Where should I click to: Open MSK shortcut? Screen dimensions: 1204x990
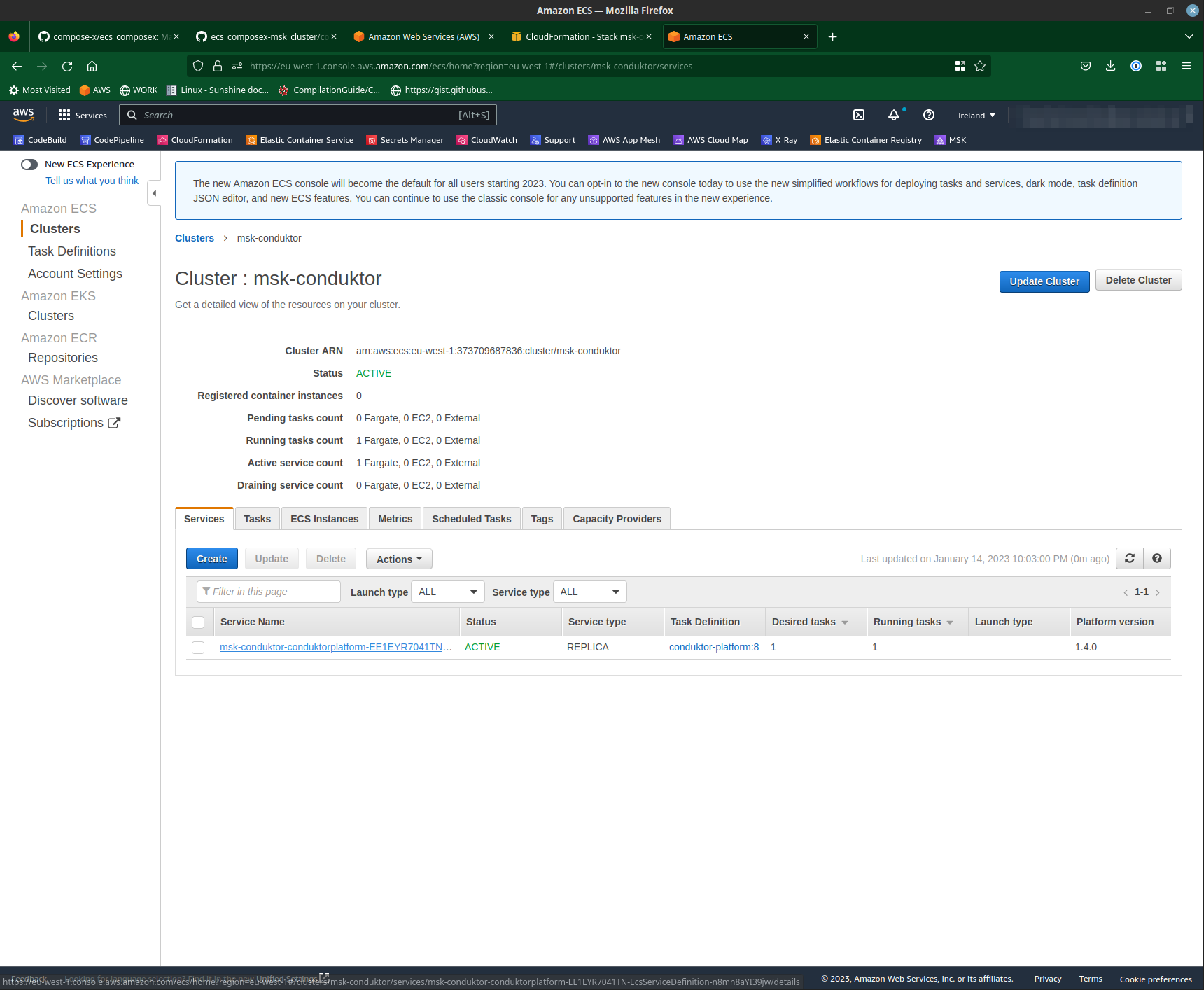coord(951,140)
